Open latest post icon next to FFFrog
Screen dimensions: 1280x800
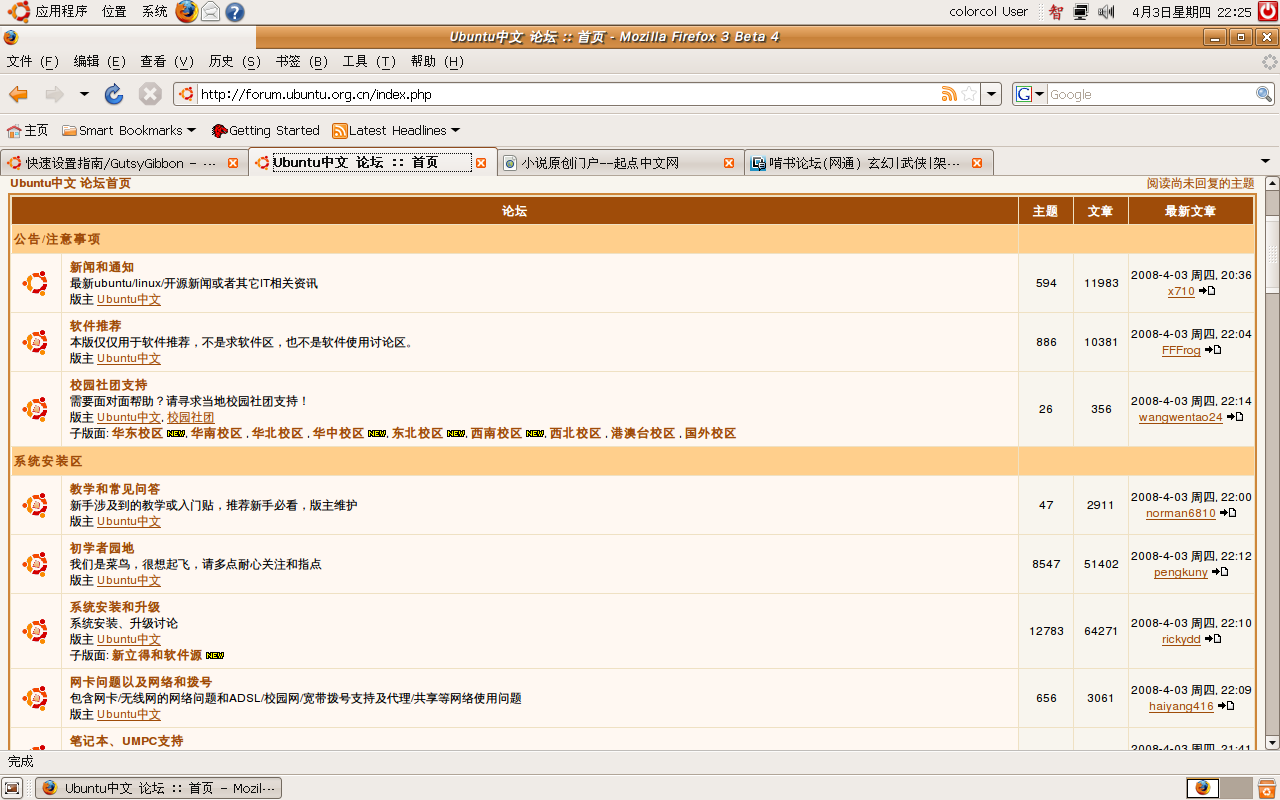[x=1213, y=350]
